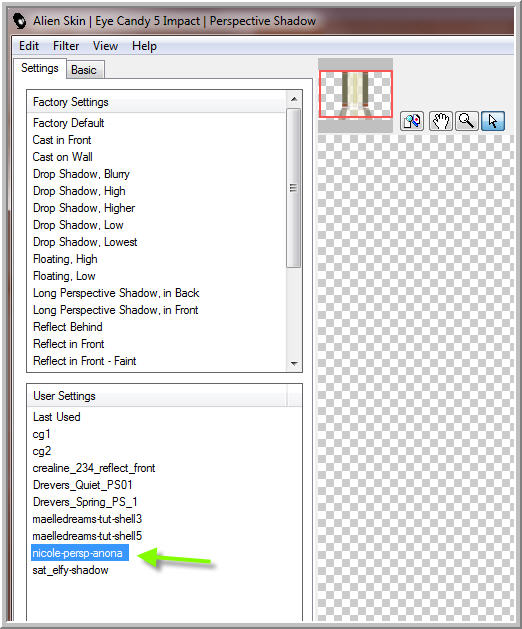
Task: Choose the nicole-persp-anona user setting
Action: point(77,553)
